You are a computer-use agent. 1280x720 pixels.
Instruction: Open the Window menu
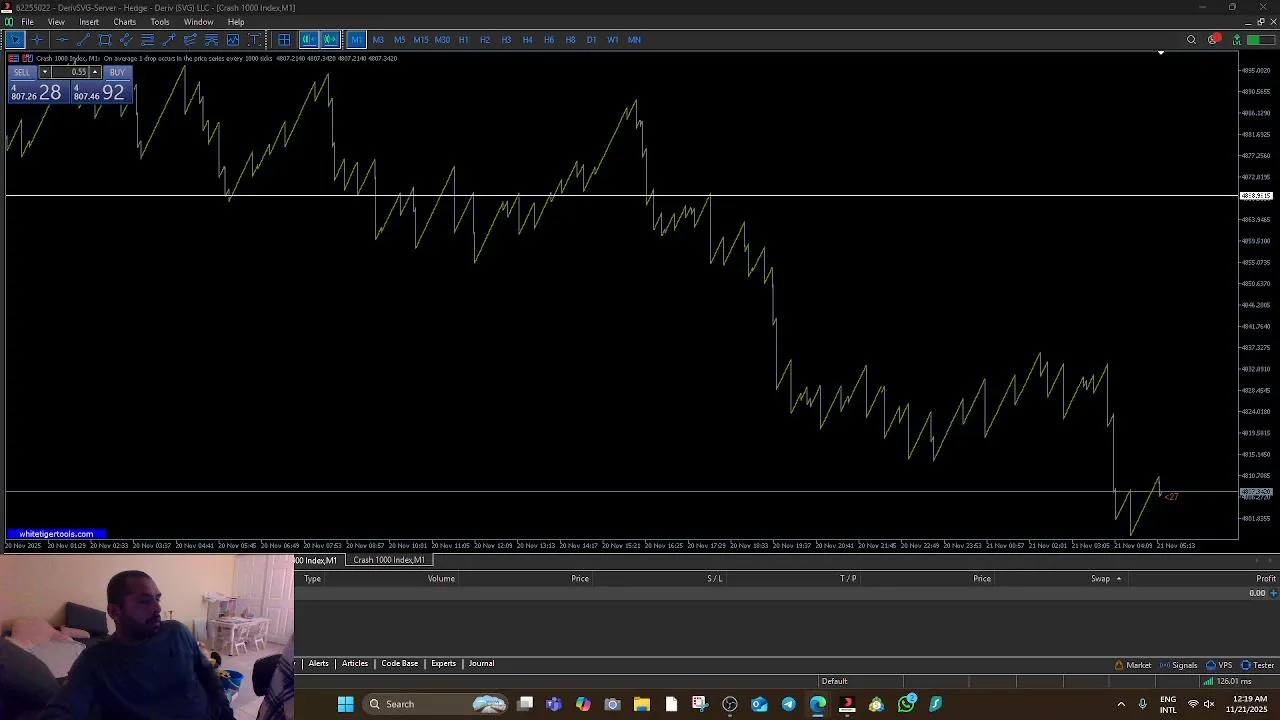198,22
